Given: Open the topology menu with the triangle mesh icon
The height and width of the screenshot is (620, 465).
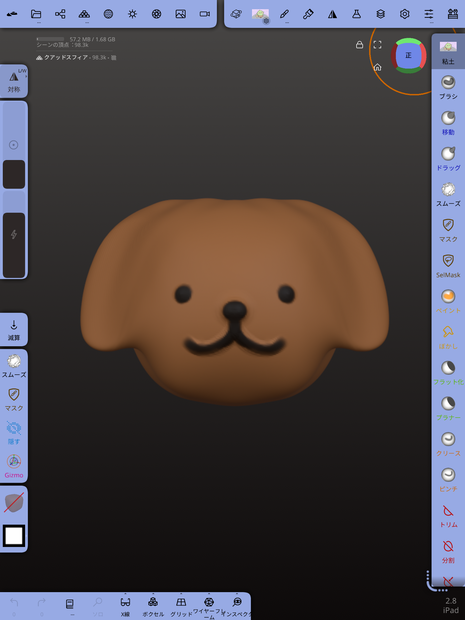Looking at the screenshot, I should point(84,14).
